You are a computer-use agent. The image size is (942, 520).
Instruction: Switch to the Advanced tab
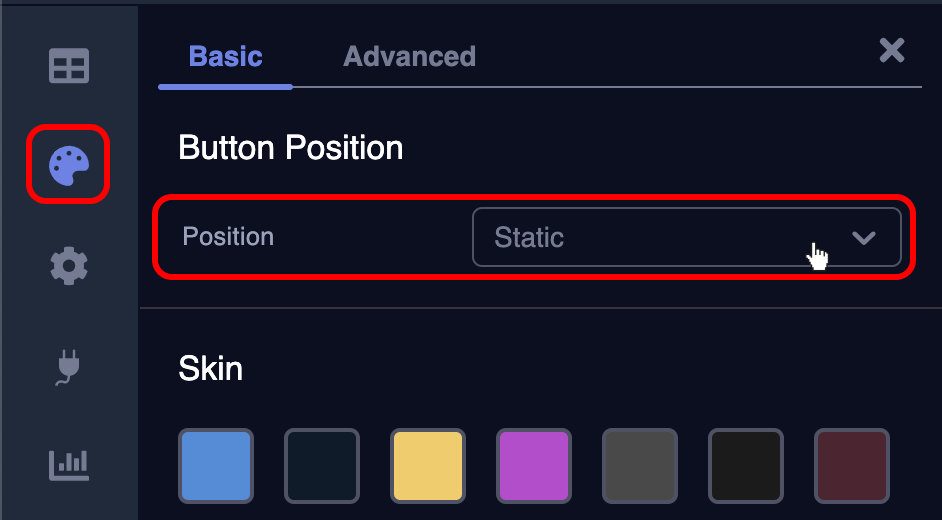409,56
